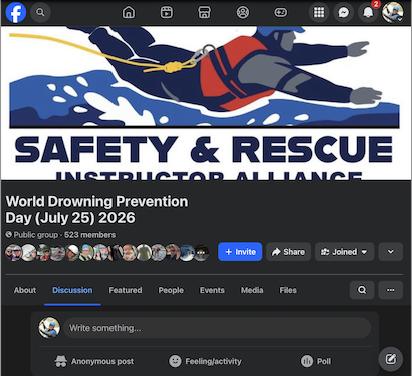Open the 523 members link
This screenshot has height=376, width=412.
coord(90,235)
